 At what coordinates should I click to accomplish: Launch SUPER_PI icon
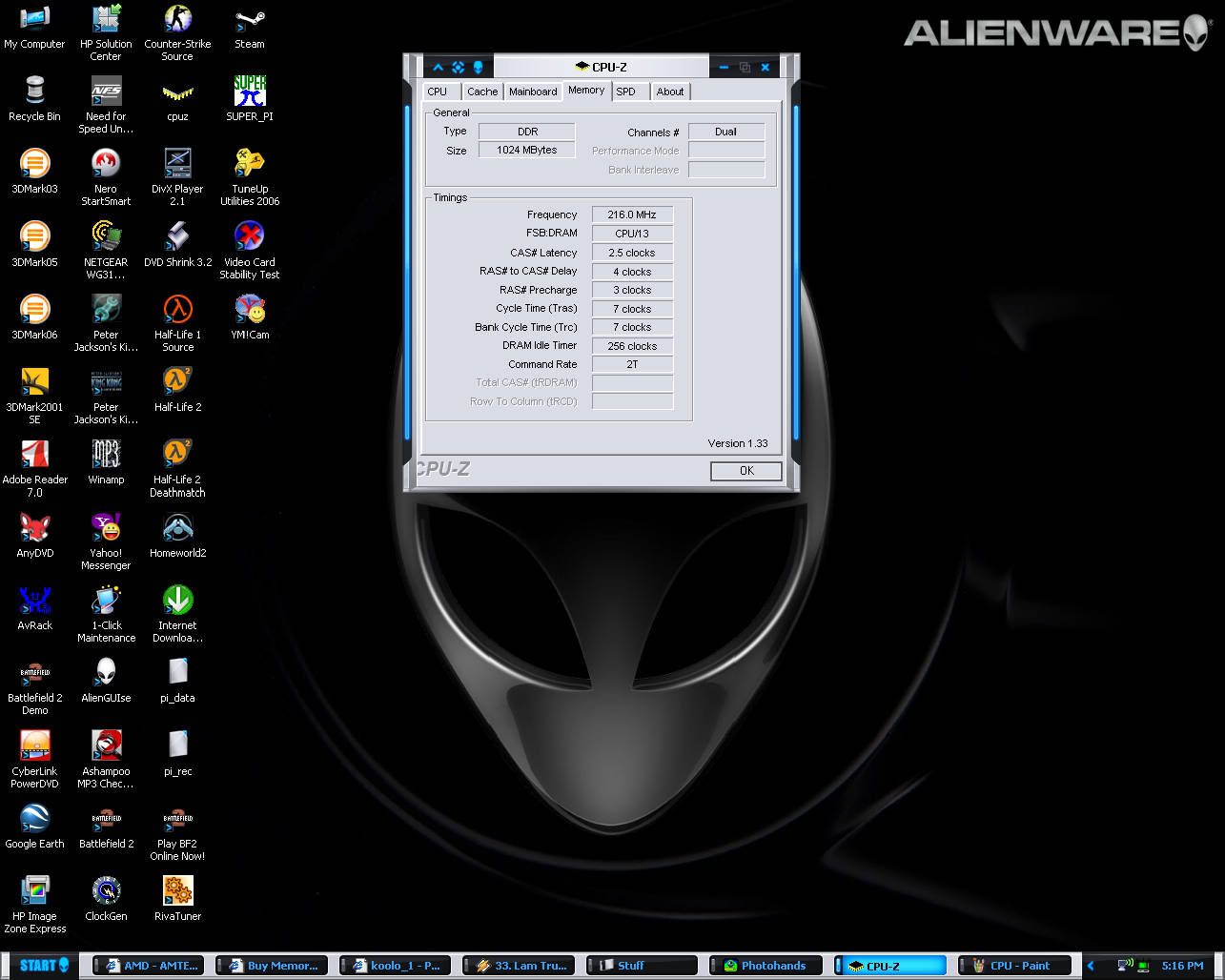[250, 100]
